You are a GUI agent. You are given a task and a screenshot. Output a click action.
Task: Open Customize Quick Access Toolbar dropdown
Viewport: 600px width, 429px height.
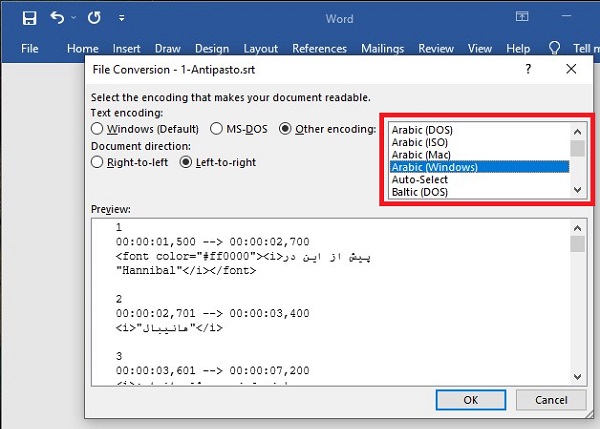122,18
